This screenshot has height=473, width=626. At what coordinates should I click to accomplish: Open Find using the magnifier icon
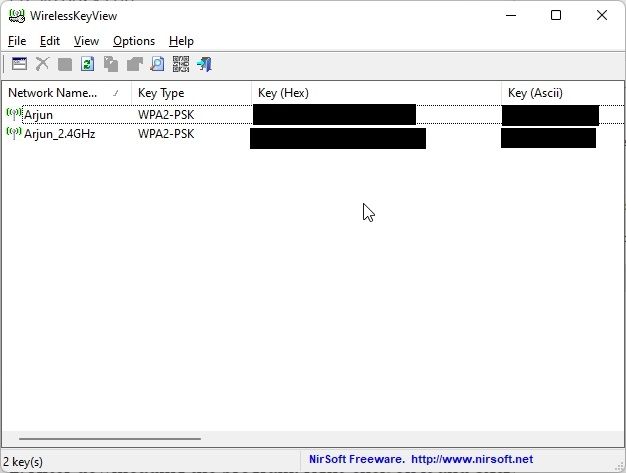point(157,64)
